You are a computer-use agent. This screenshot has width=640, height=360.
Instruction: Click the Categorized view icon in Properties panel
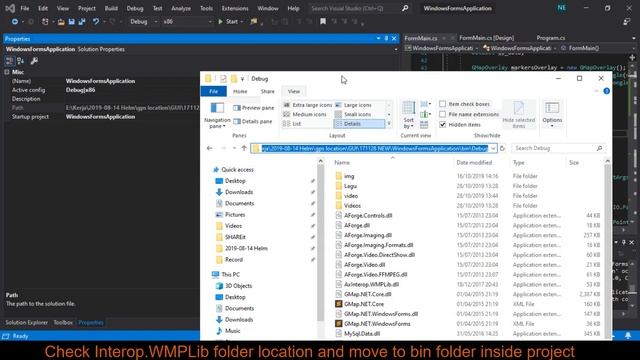coord(9,61)
